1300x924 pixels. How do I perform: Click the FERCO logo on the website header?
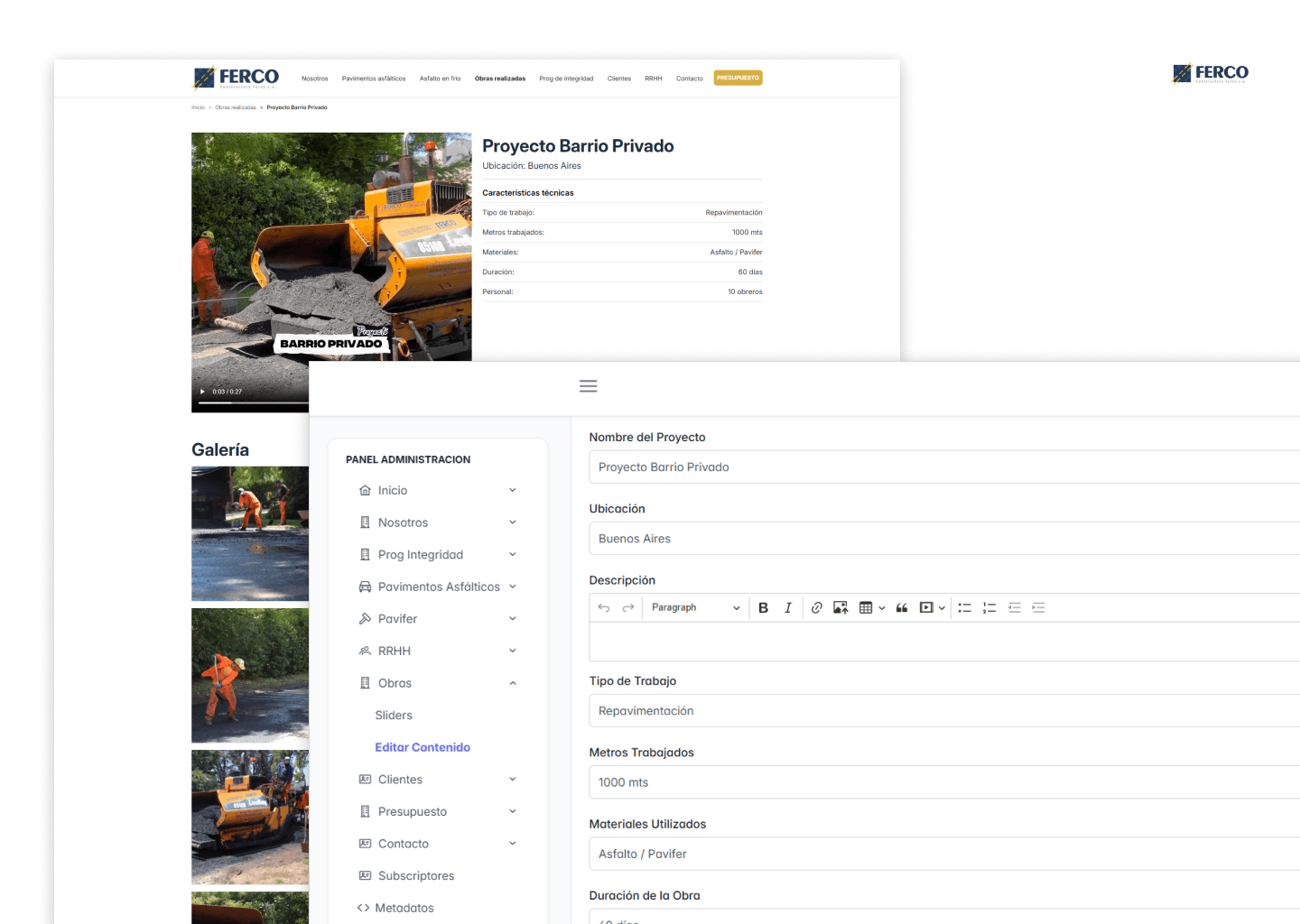pyautogui.click(x=236, y=78)
